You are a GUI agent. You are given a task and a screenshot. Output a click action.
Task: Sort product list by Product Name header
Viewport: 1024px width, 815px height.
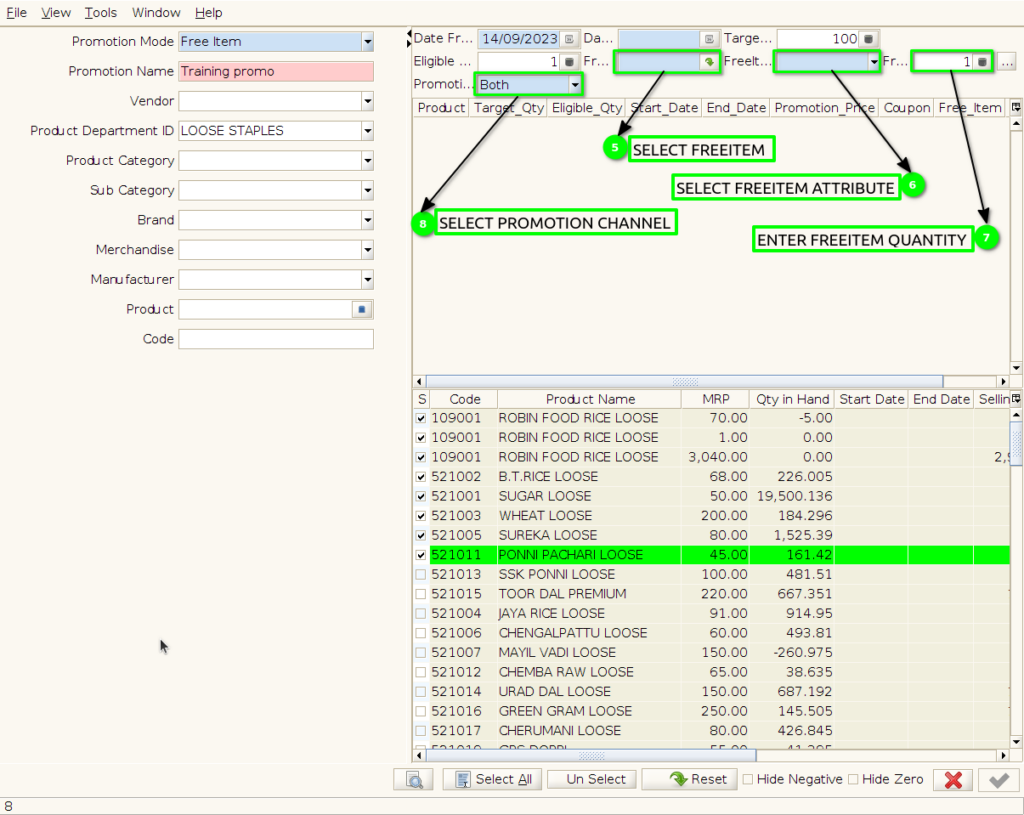(590, 399)
